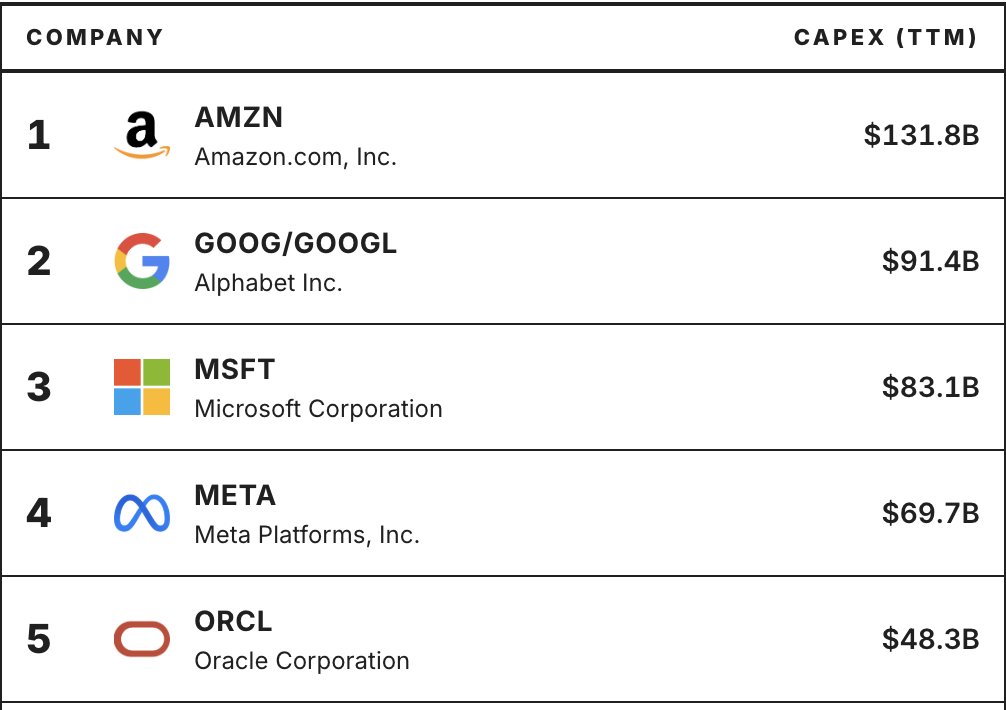Click the Amazon.com, Inc. company name
The image size is (1006, 710).
coord(295,157)
